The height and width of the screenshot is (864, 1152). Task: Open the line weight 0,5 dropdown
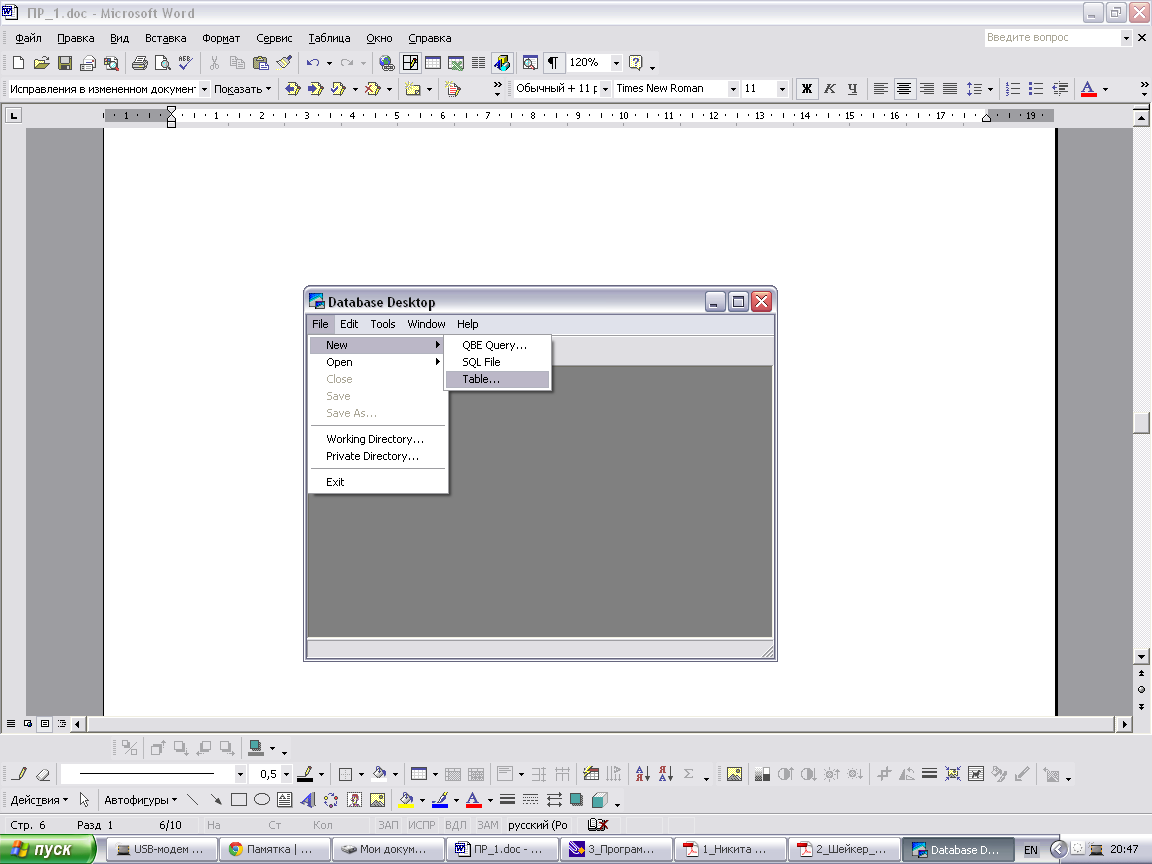point(286,774)
